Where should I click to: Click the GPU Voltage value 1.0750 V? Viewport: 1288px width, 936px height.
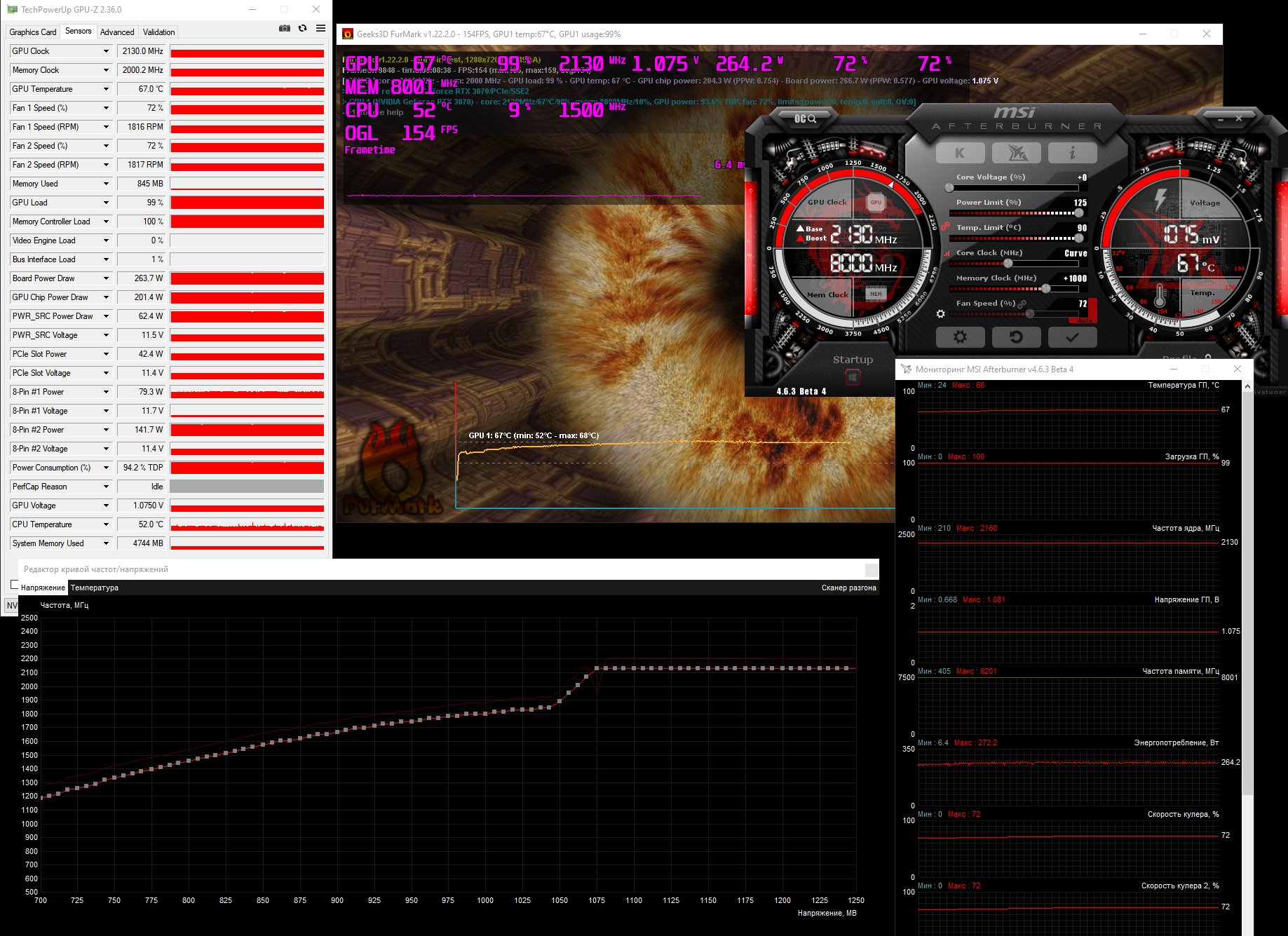pyautogui.click(x=142, y=506)
